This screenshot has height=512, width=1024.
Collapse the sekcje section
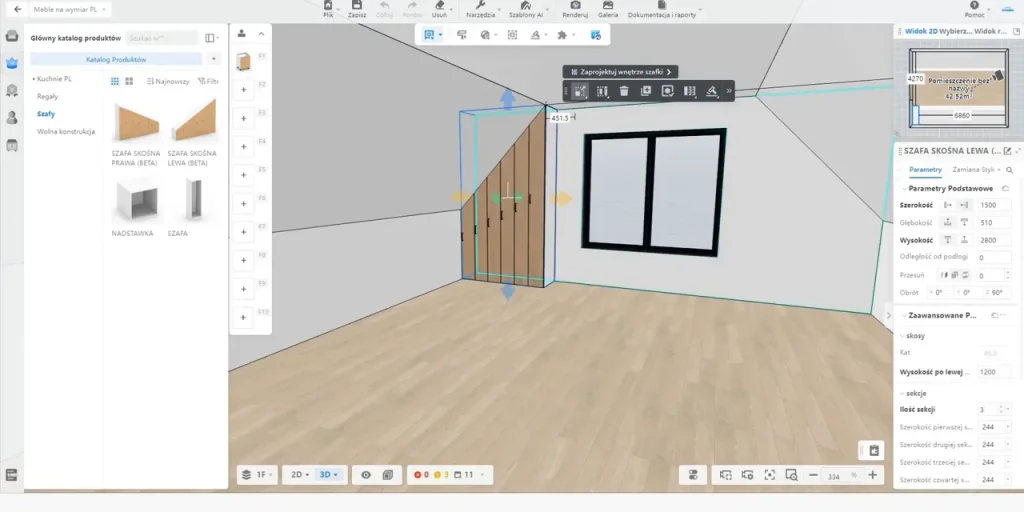click(x=903, y=393)
